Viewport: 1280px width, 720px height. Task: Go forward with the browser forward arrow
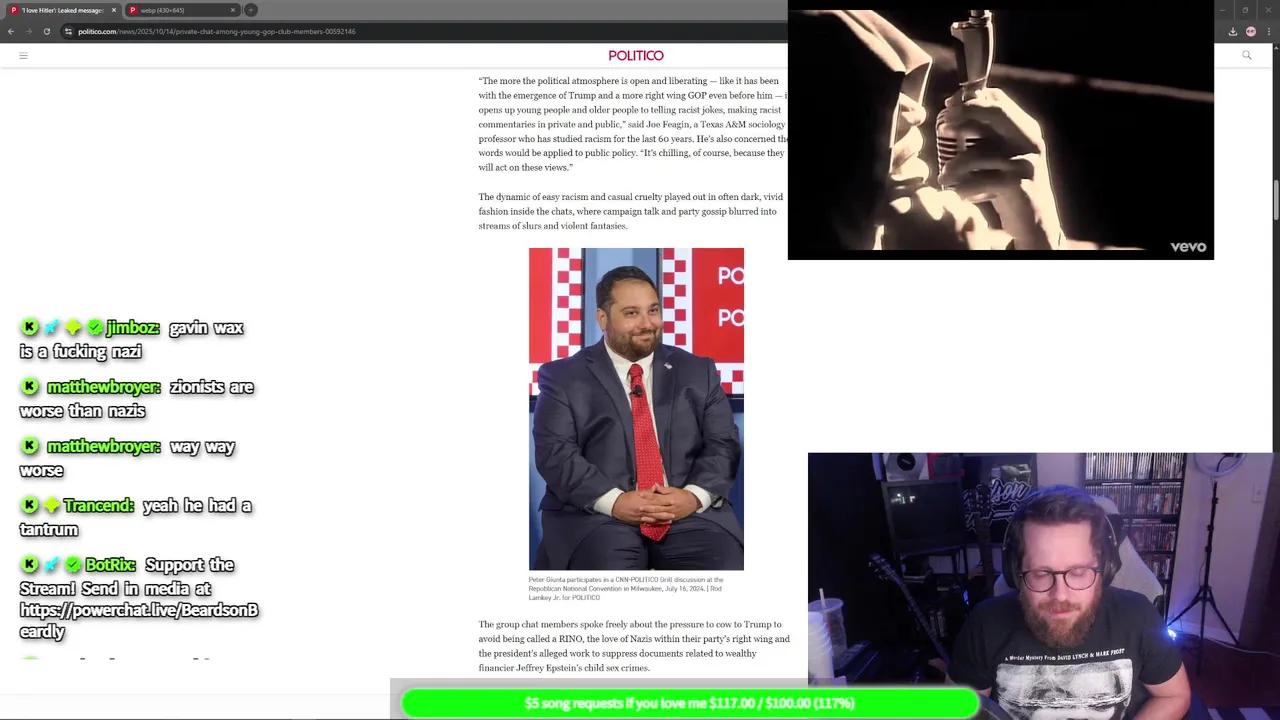pos(28,31)
